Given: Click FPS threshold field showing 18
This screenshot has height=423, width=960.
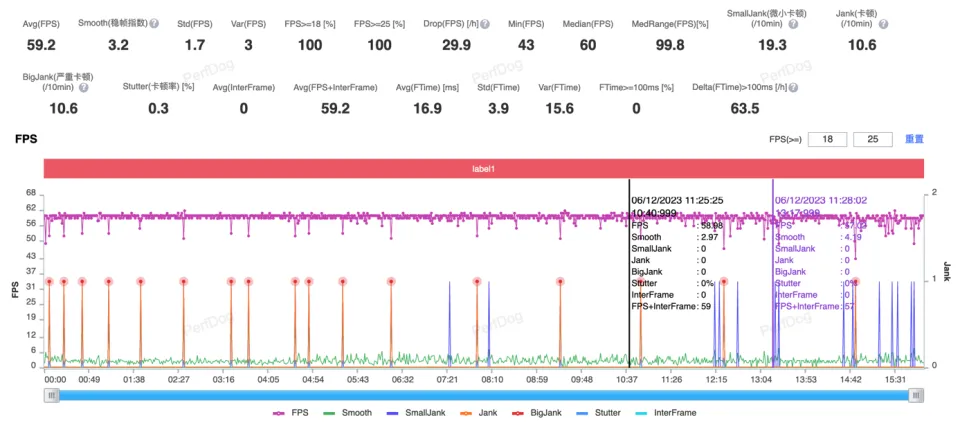Looking at the screenshot, I should 827,139.
